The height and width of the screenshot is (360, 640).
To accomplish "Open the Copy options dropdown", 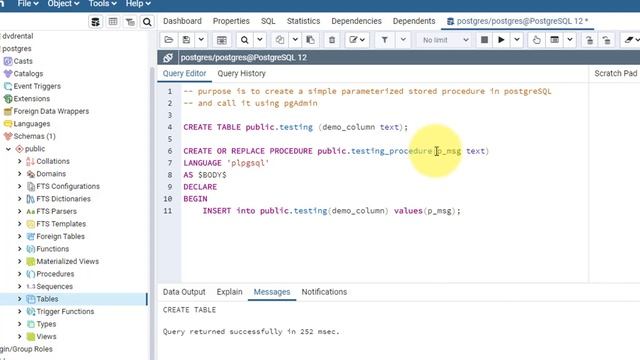I will point(295,40).
